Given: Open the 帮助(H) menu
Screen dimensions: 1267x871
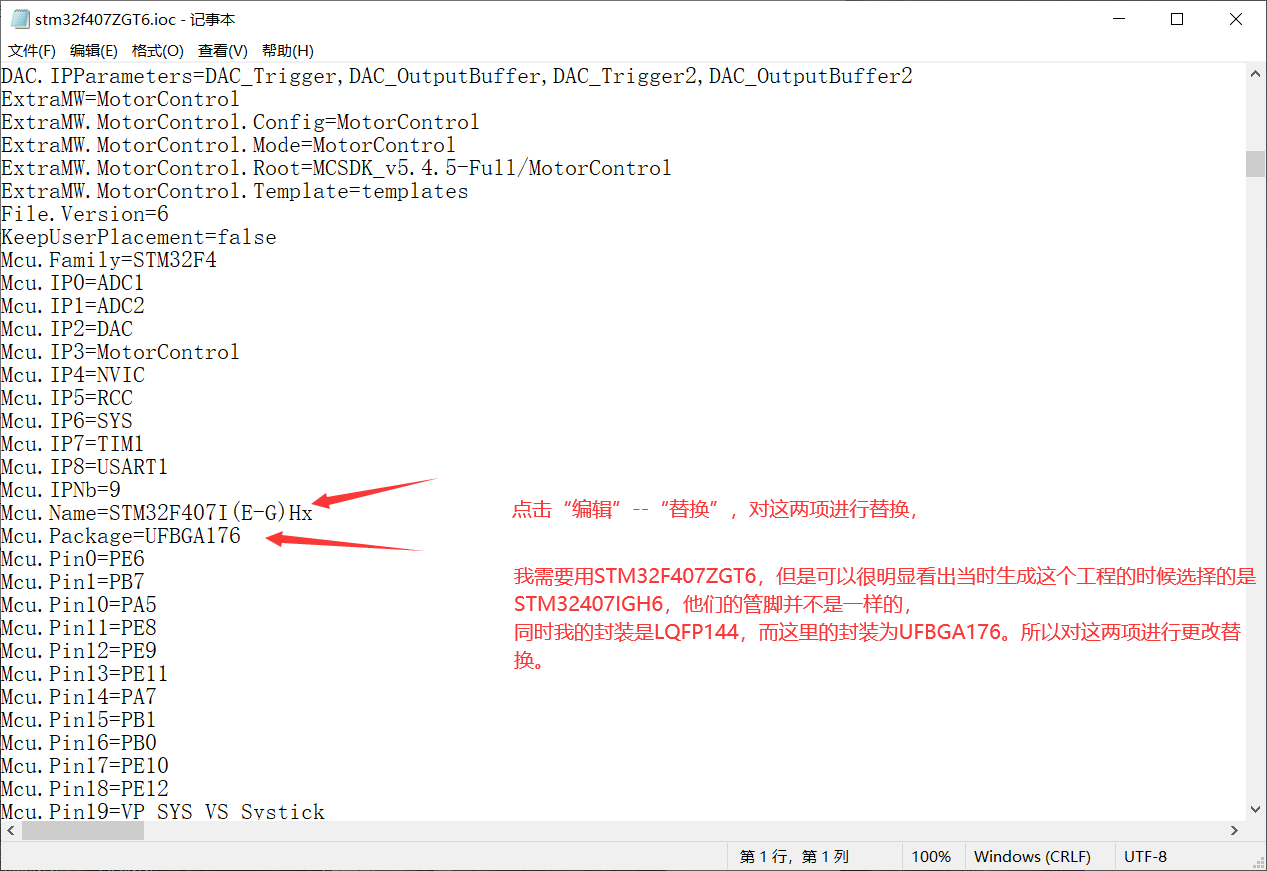Looking at the screenshot, I should (x=287, y=50).
